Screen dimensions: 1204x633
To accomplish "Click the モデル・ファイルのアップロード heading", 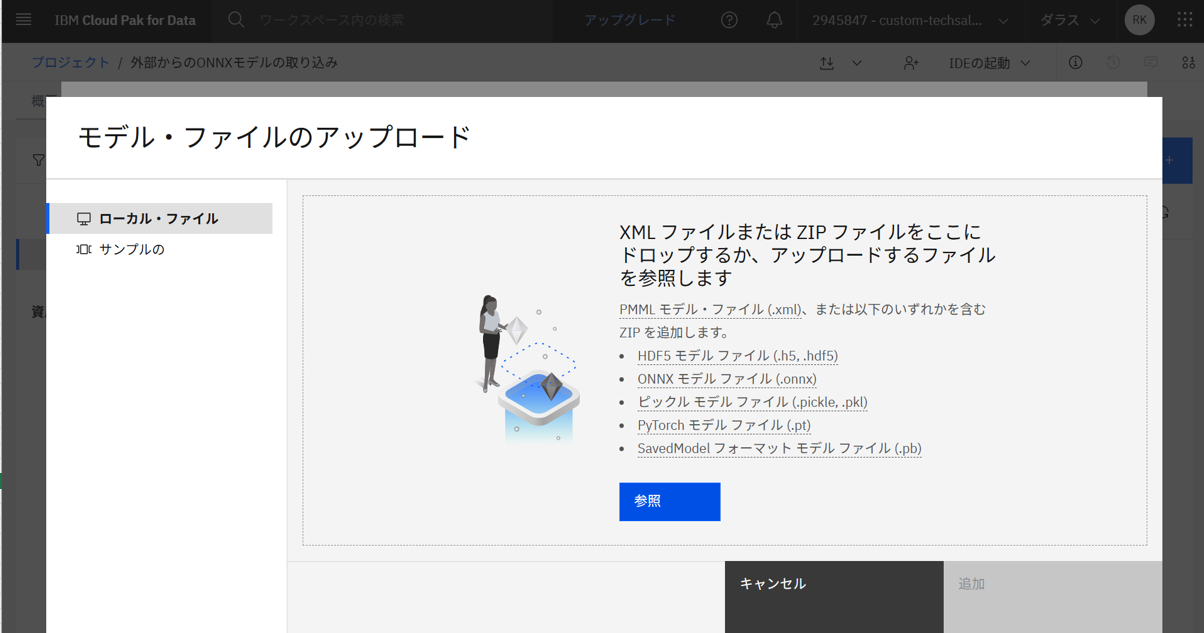I will tap(274, 137).
